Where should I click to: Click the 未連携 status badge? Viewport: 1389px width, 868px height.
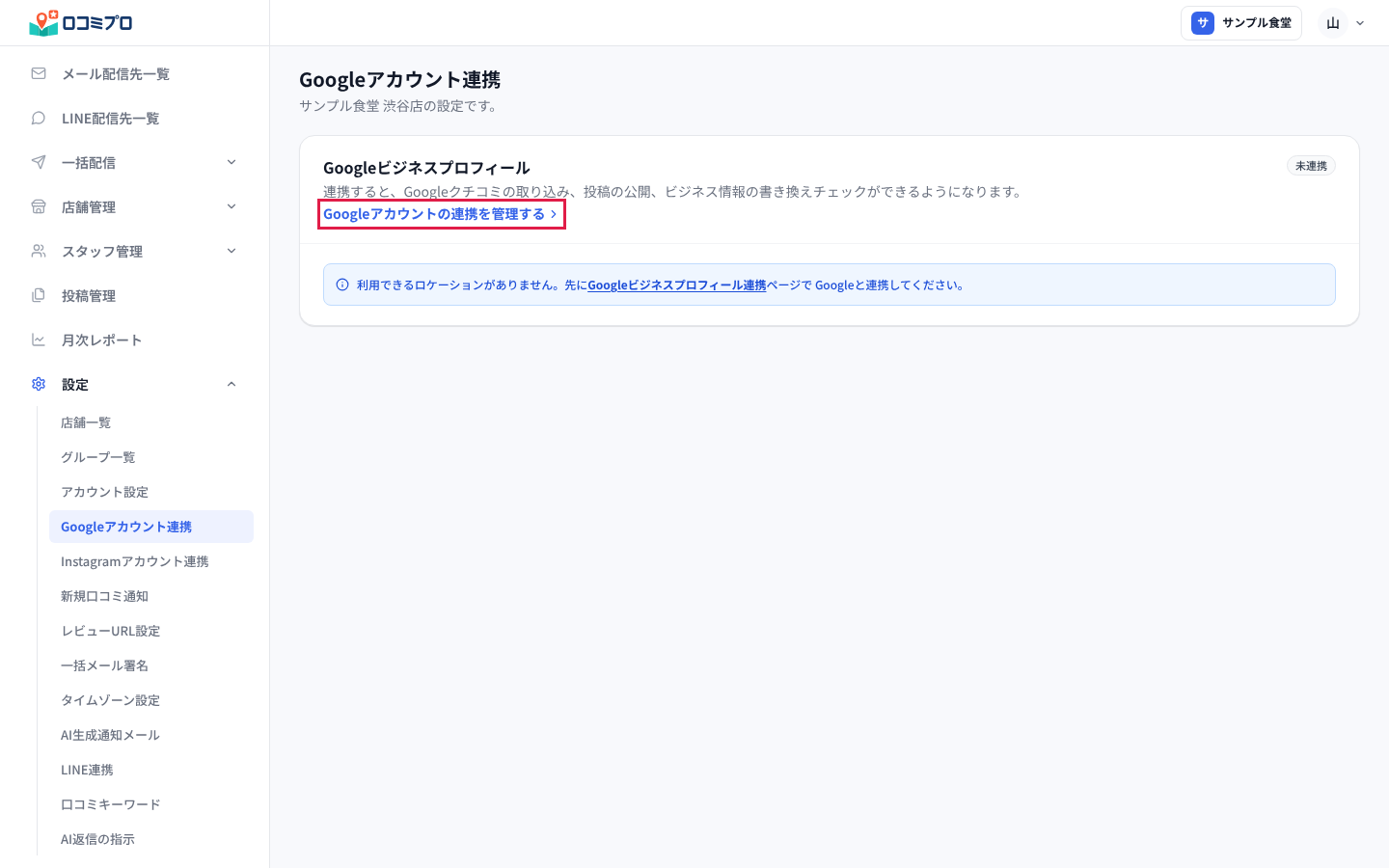1311,166
